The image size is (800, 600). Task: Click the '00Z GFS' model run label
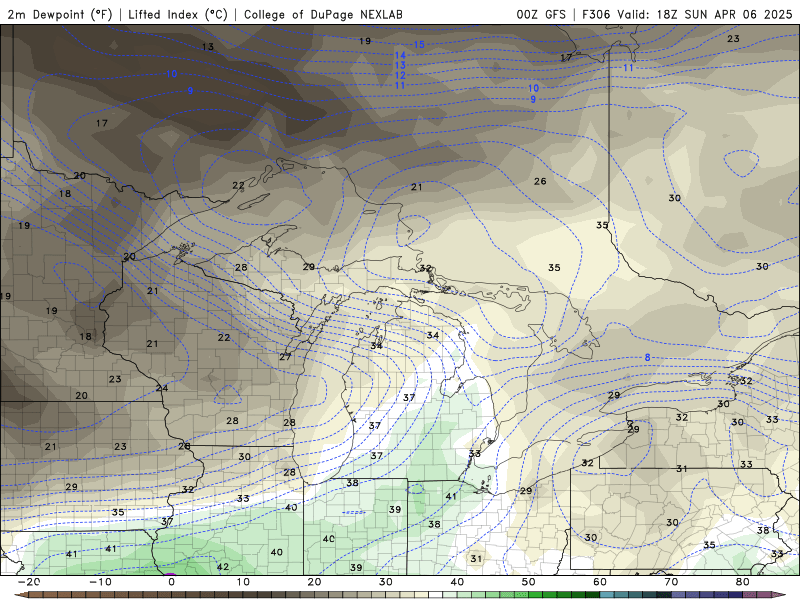(541, 14)
